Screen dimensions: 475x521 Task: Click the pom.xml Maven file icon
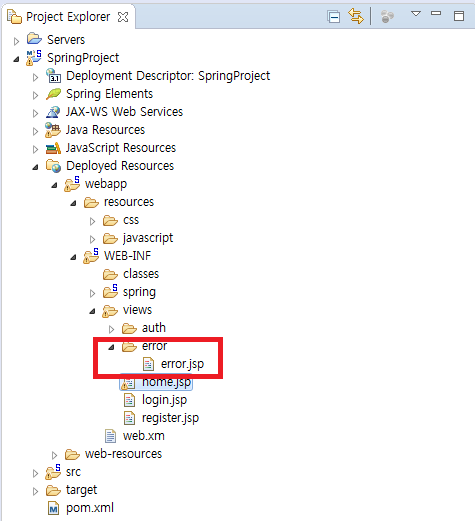tap(53, 508)
